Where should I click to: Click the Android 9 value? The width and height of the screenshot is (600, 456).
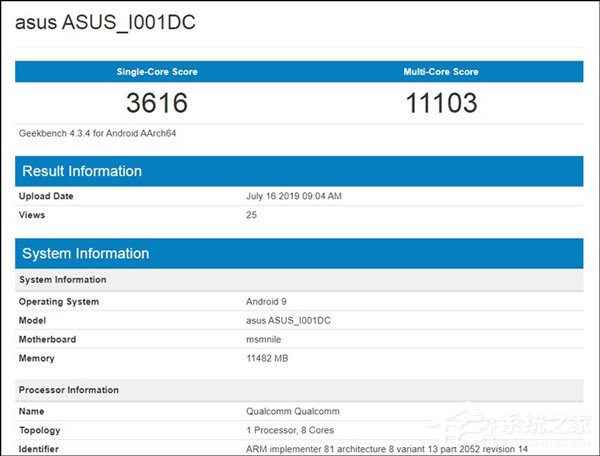[x=266, y=301]
